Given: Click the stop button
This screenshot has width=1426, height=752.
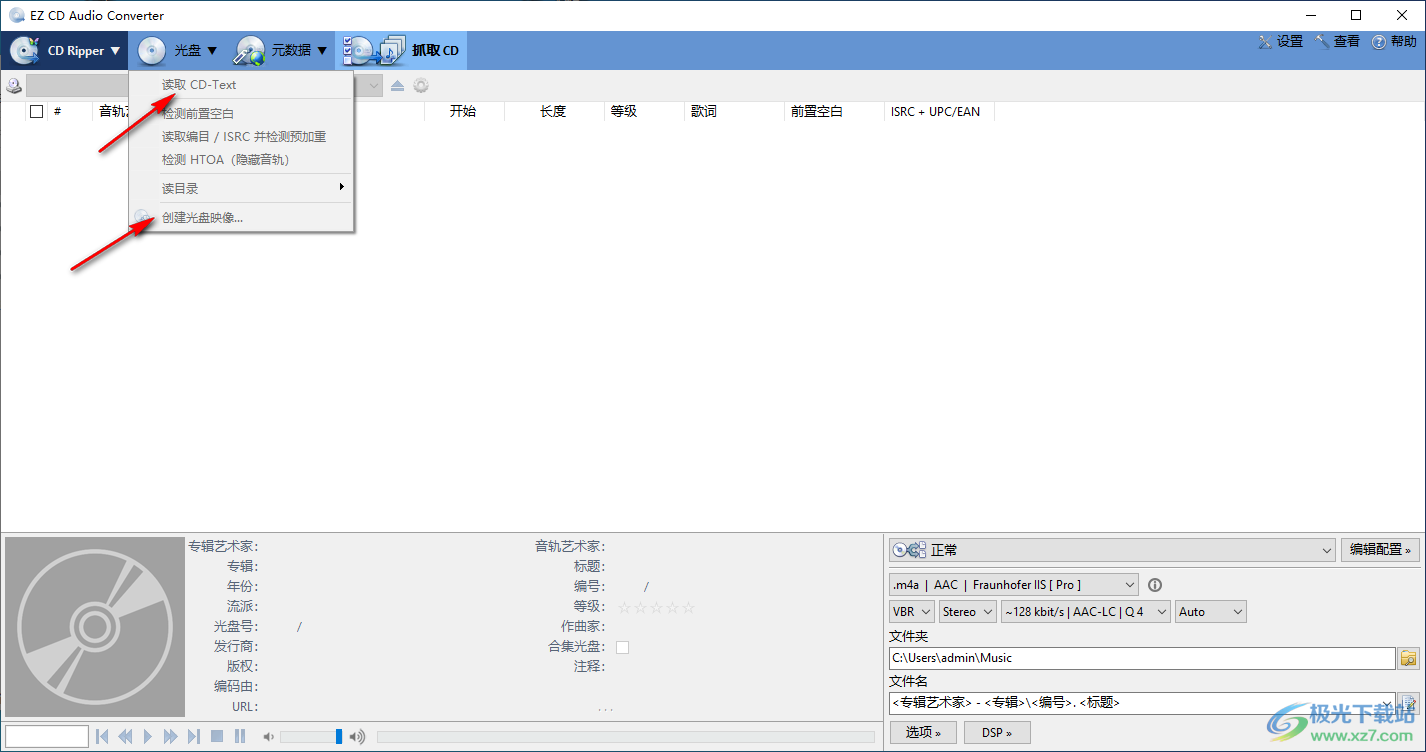Looking at the screenshot, I should 217,737.
